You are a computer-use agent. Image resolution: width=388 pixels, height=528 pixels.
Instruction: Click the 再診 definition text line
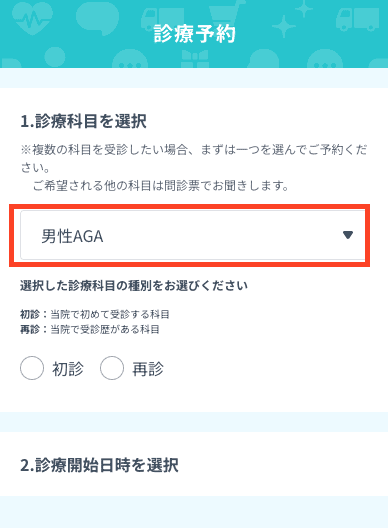(90, 329)
